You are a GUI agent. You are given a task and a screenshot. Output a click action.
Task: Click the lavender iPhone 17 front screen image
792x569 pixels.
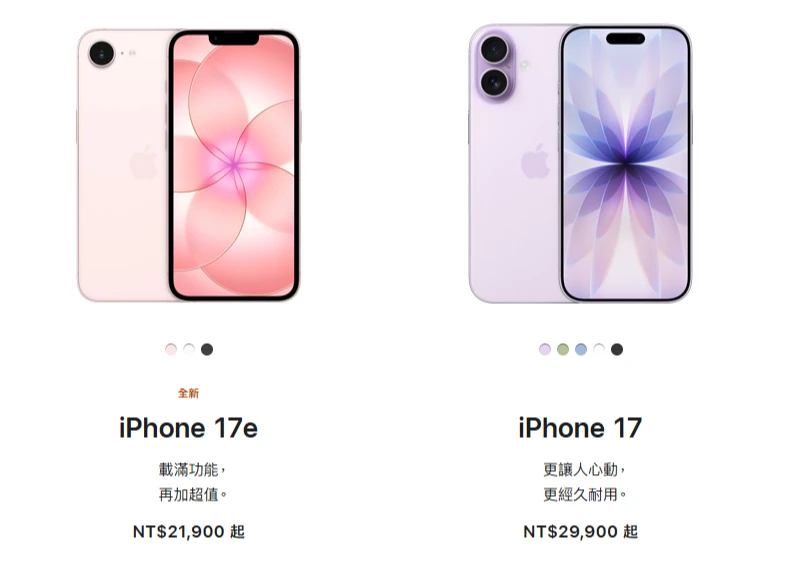[x=626, y=164]
